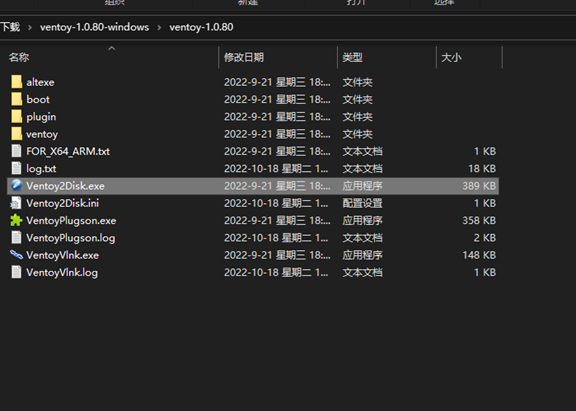Click the 应用程序 type of VentoyVlnk.exe

point(363,255)
